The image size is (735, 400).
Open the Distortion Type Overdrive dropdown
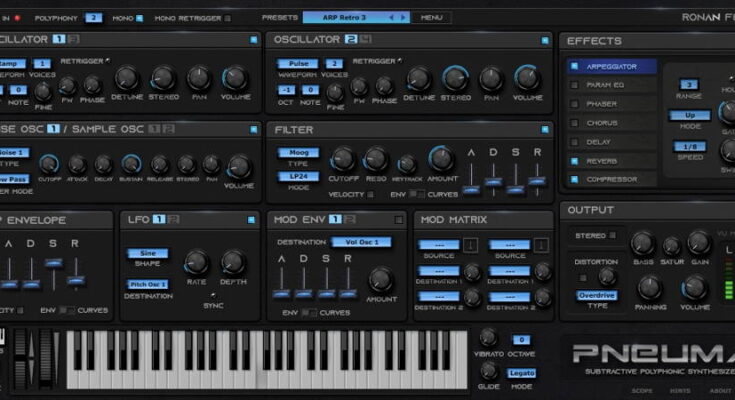(596, 295)
